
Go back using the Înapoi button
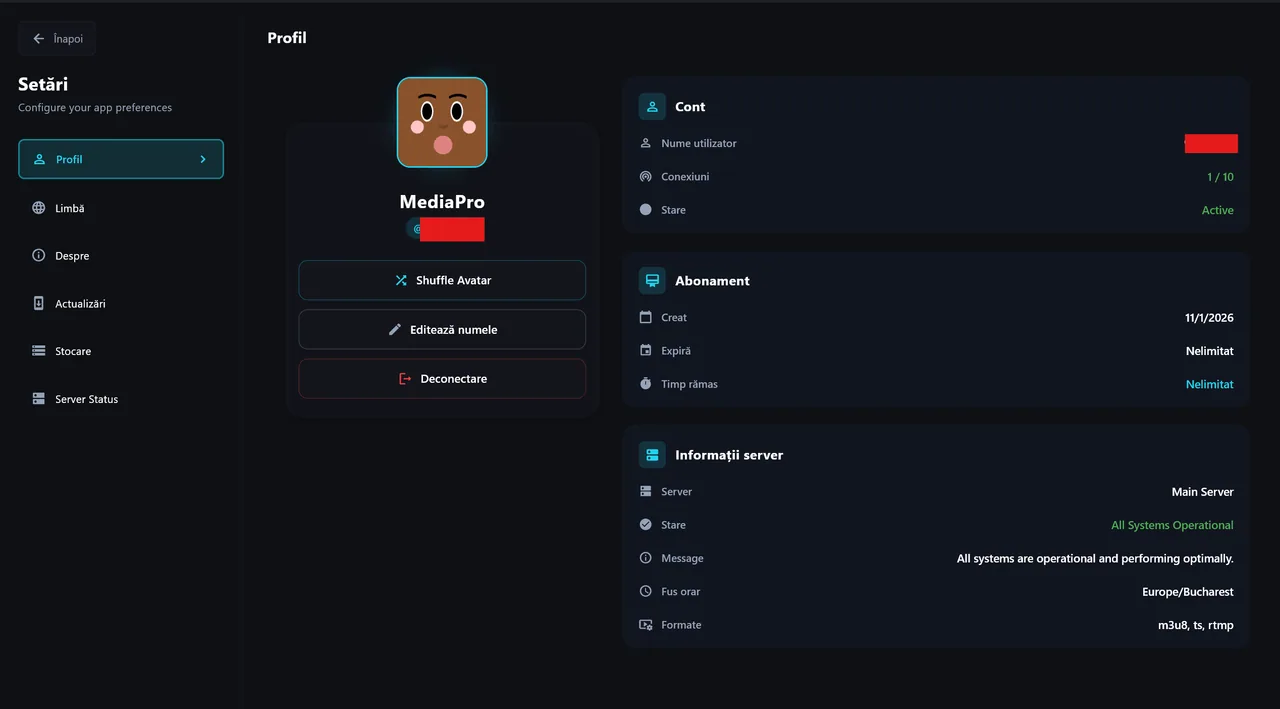(57, 39)
